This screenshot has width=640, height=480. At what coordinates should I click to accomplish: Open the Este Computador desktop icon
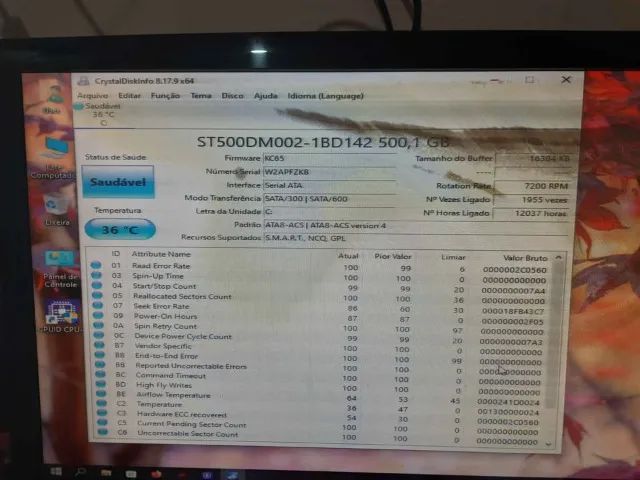54,158
